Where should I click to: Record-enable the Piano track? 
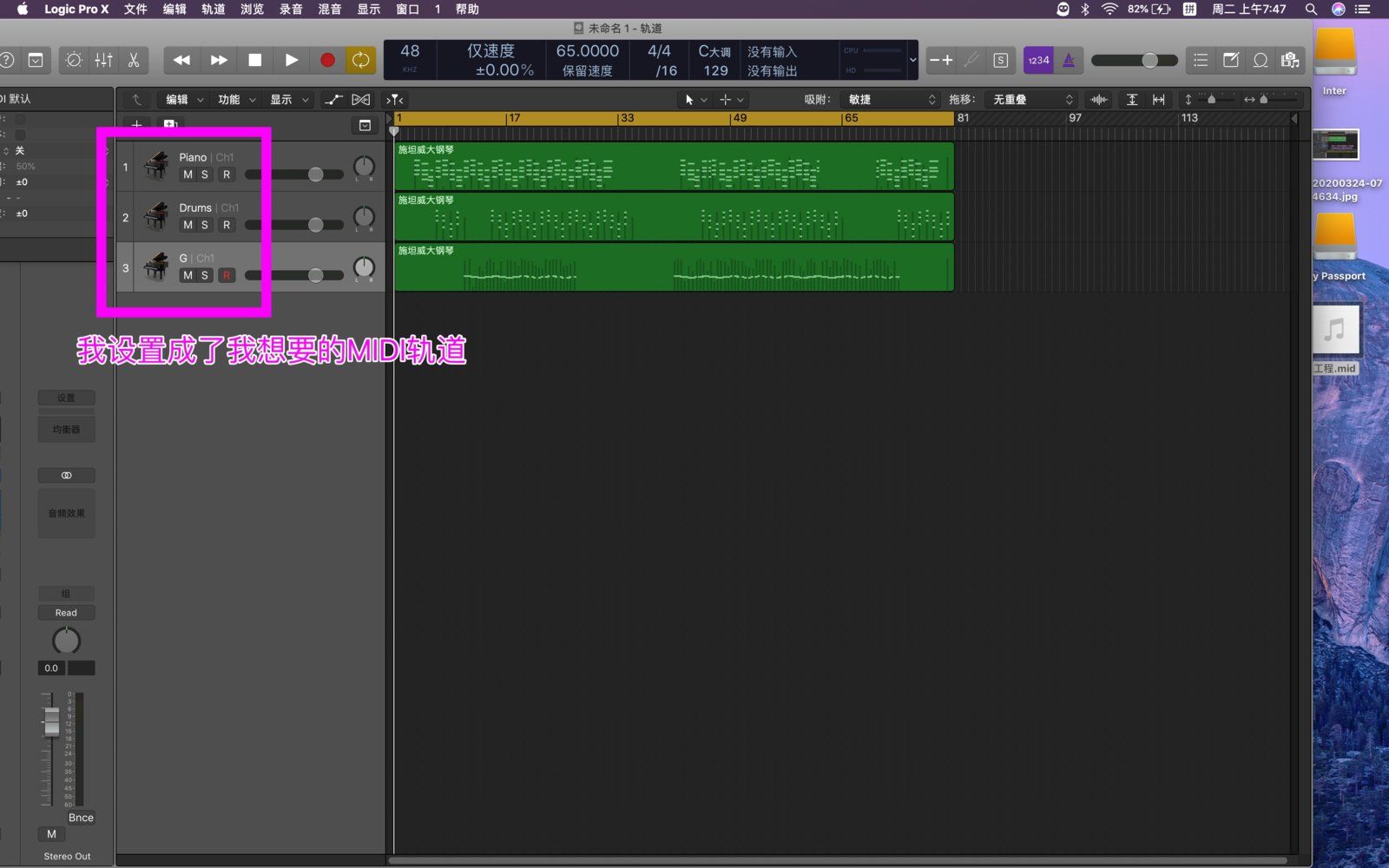(227, 174)
